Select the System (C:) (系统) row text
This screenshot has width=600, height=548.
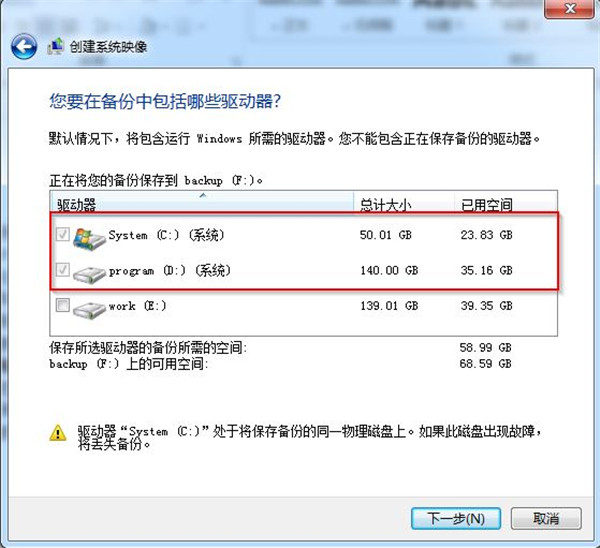tap(166, 235)
